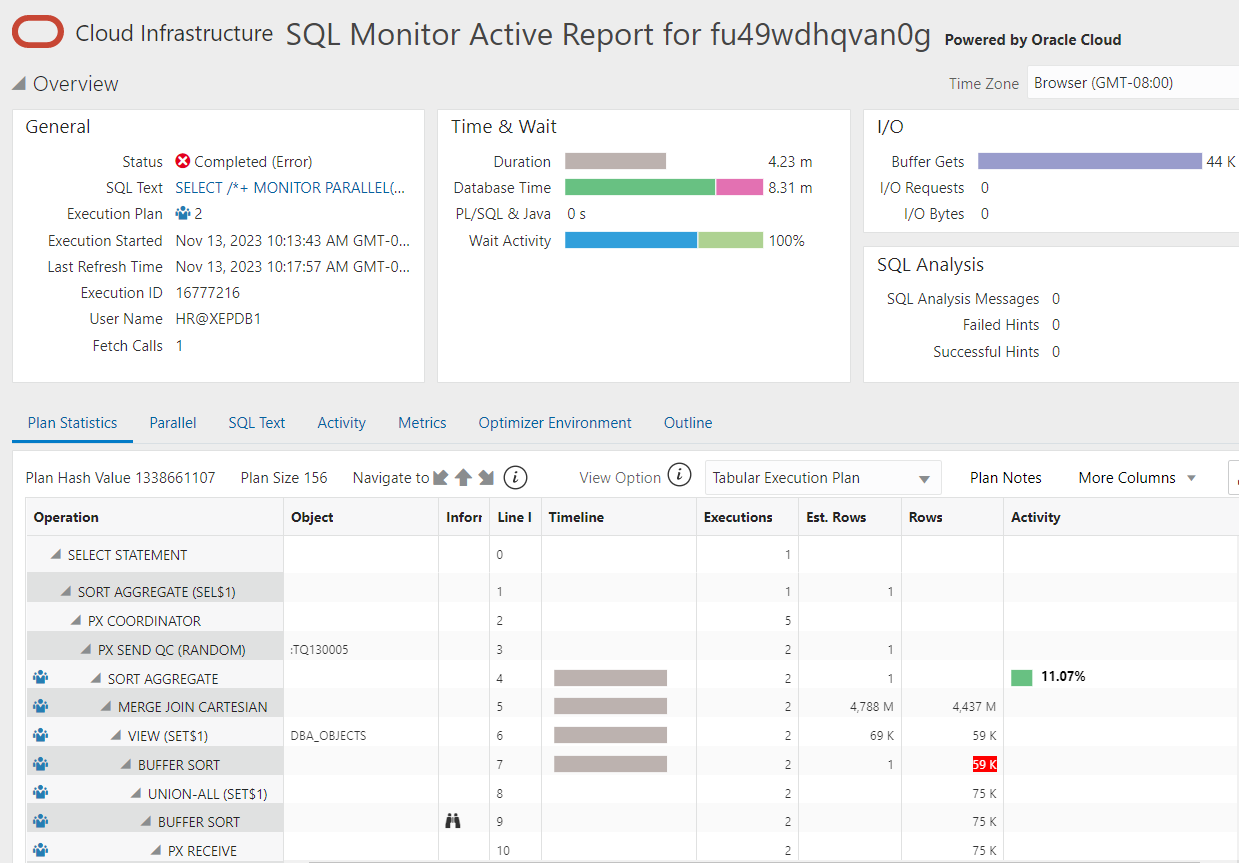This screenshot has width=1239, height=863.
Task: Click parallel icon on PX RECEIVE row
Action: click(41, 850)
